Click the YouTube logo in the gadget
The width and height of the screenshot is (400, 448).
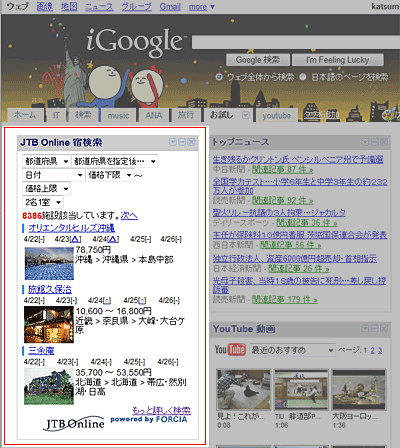tap(230, 350)
